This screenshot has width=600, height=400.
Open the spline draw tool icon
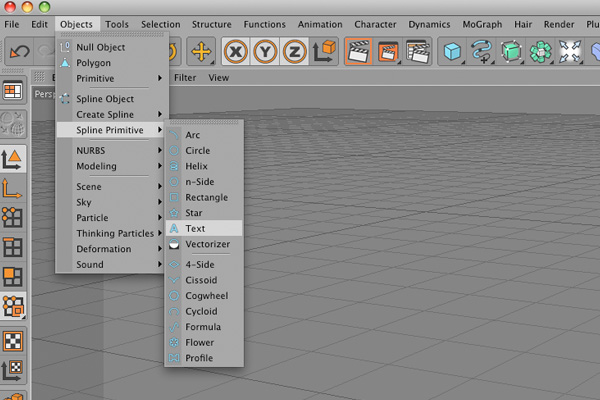[481, 51]
